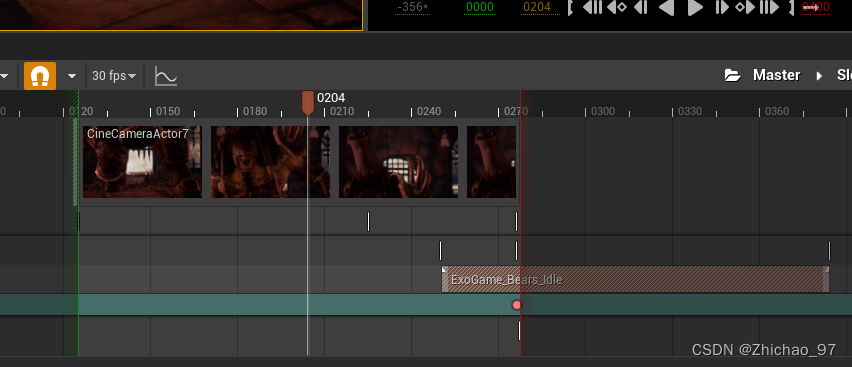This screenshot has height=367, width=852.
Task: Play the sequence forward
Action: point(695,8)
